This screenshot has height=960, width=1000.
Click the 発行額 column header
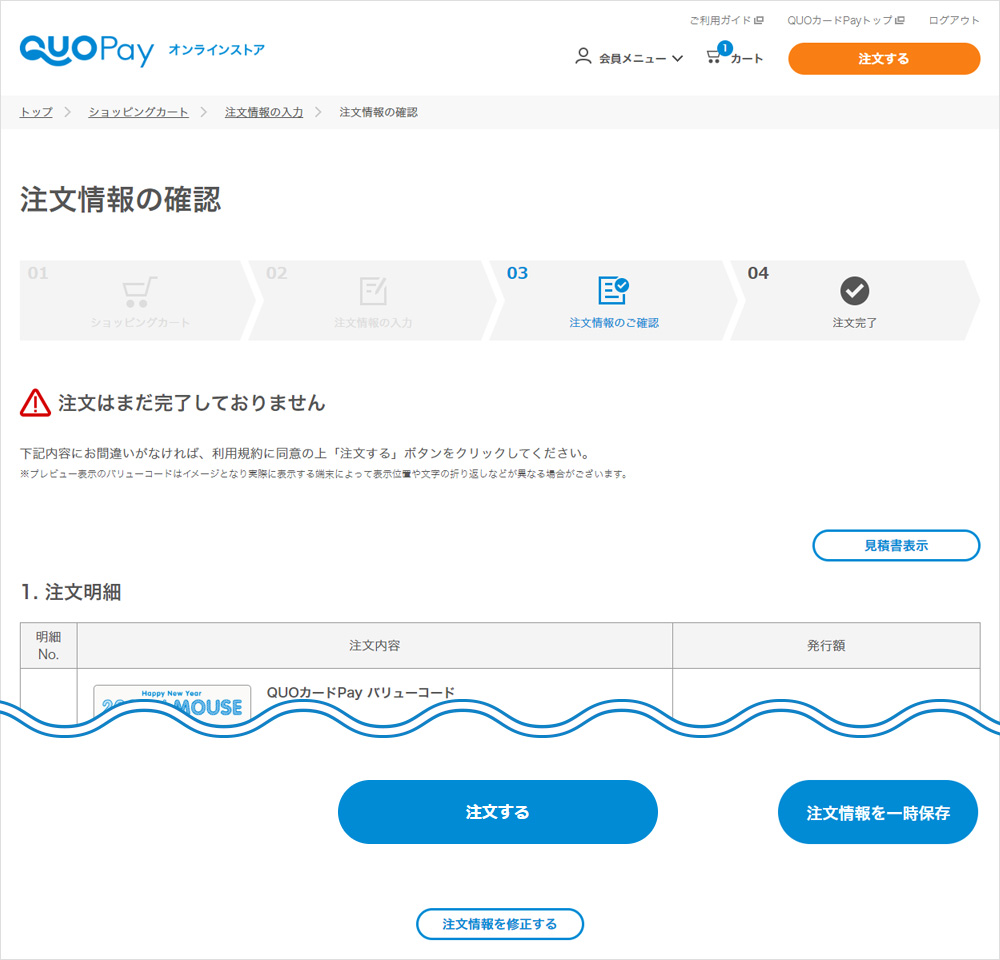tap(826, 646)
